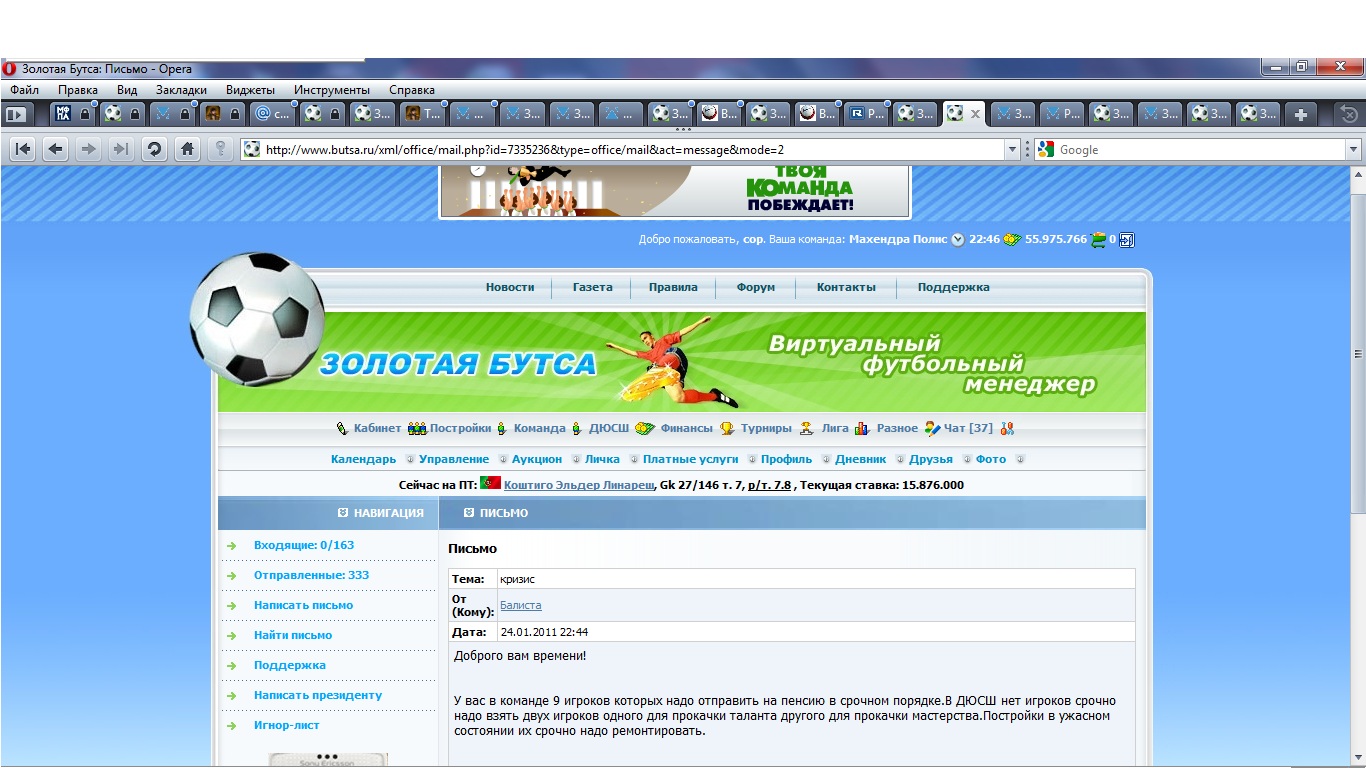Screen dimensions: 1366x768
Task: Open Входящие: 0/163 inbox link
Action: click(303, 545)
